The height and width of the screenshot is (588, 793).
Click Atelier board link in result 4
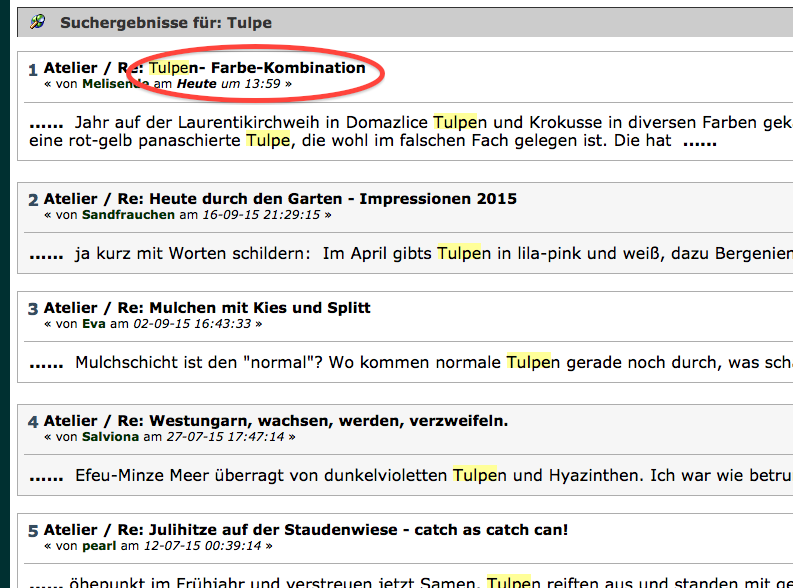(x=70, y=421)
